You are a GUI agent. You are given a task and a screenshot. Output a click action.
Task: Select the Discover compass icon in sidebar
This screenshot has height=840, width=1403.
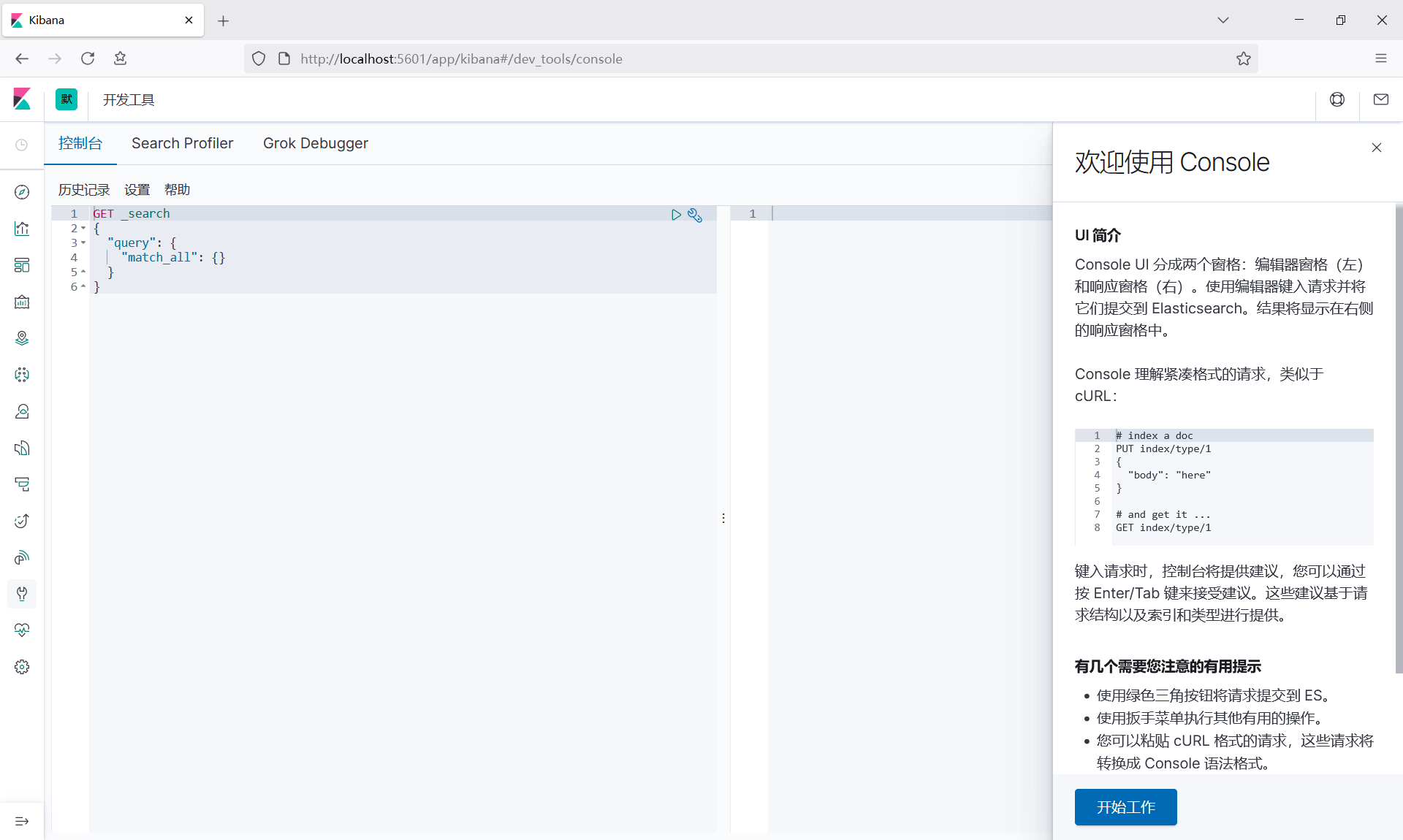click(x=22, y=192)
